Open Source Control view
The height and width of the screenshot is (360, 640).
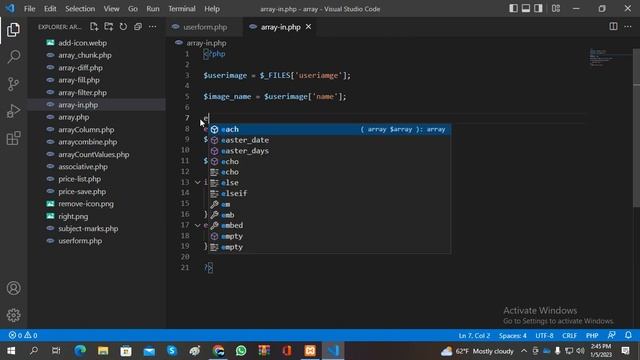tap(13, 84)
